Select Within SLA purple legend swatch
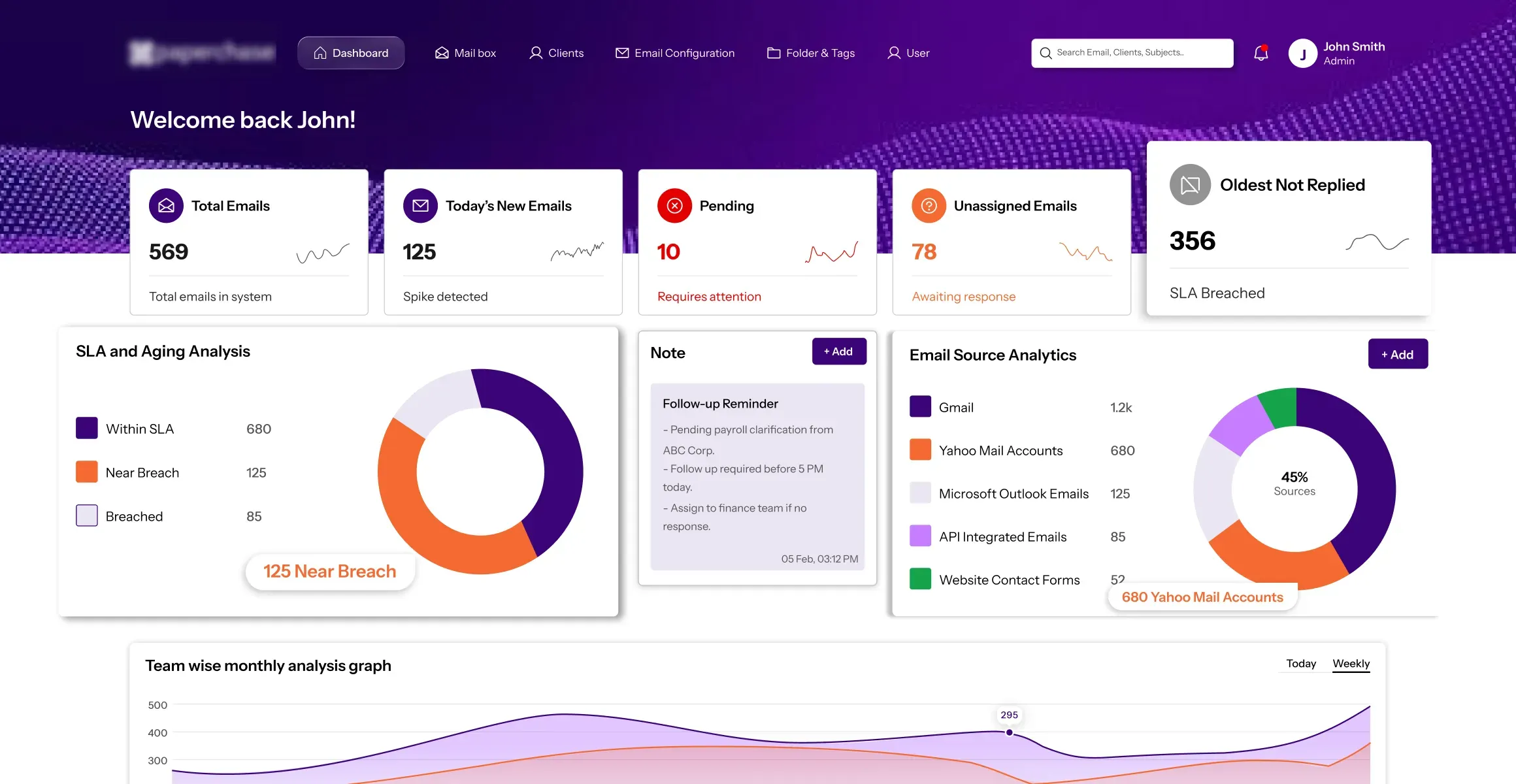Viewport: 1516px width, 784px height. 87,429
